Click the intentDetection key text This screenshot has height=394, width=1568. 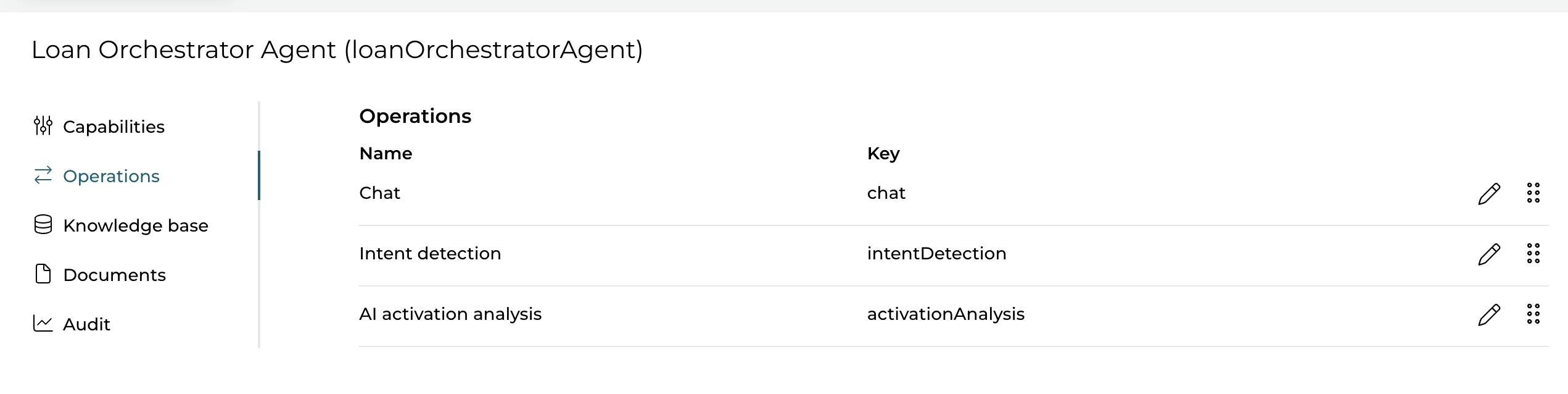point(936,253)
